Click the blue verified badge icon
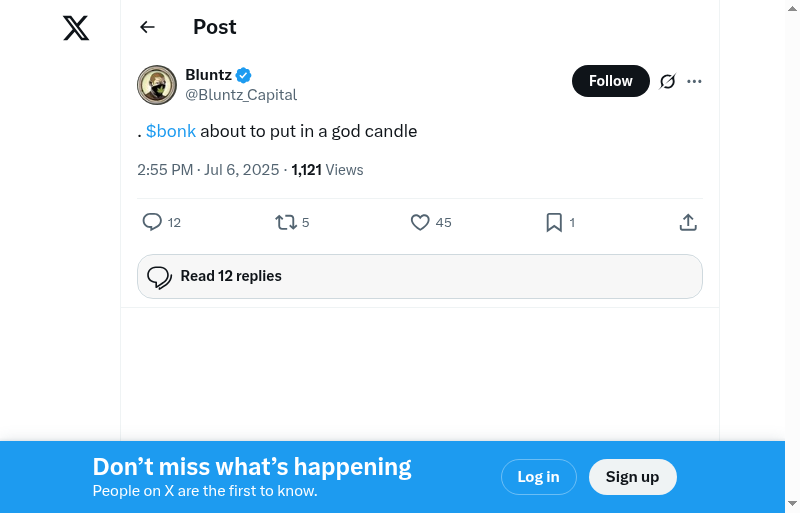 tap(244, 75)
